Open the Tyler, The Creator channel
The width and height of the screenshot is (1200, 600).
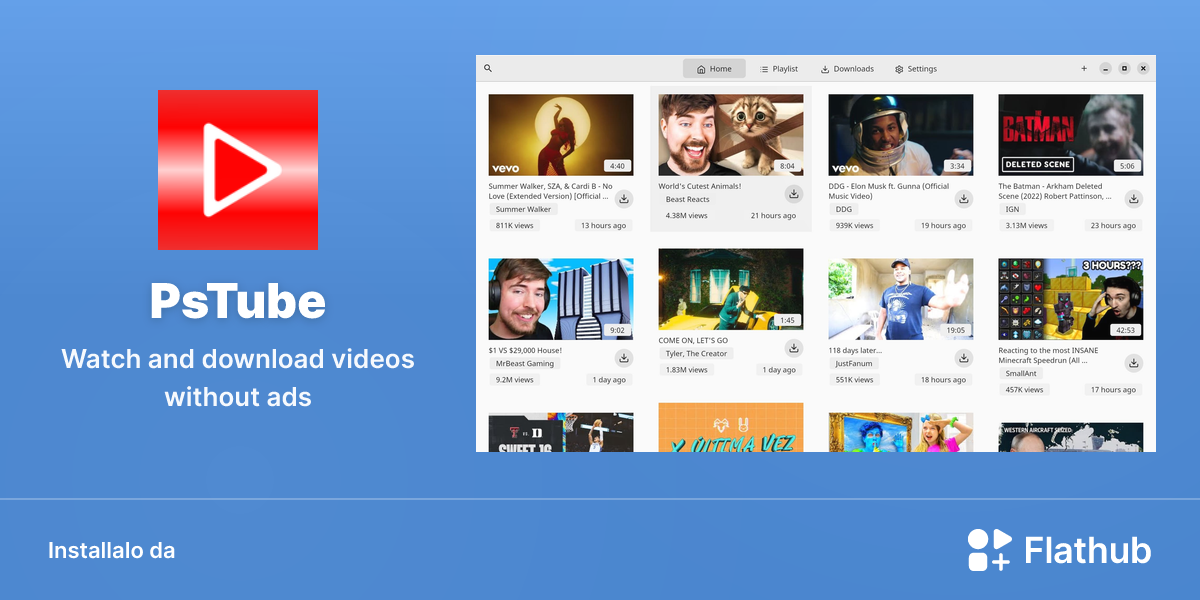click(x=696, y=354)
